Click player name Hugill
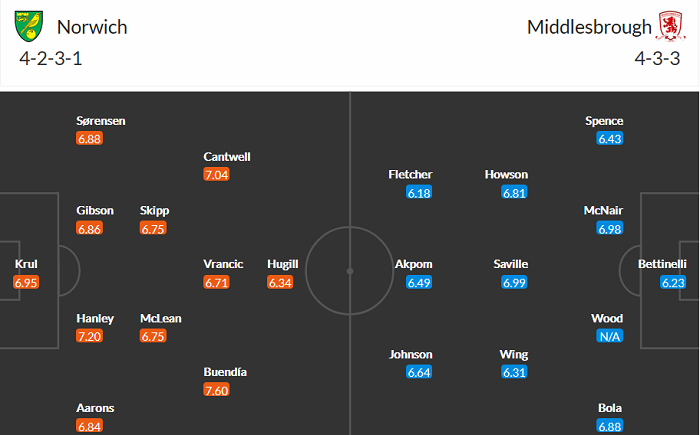Image resolution: width=700 pixels, height=435 pixels. (283, 264)
